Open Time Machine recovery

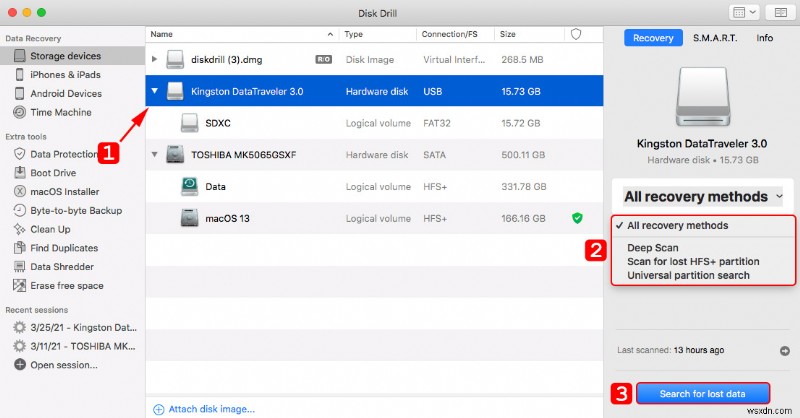click(61, 112)
